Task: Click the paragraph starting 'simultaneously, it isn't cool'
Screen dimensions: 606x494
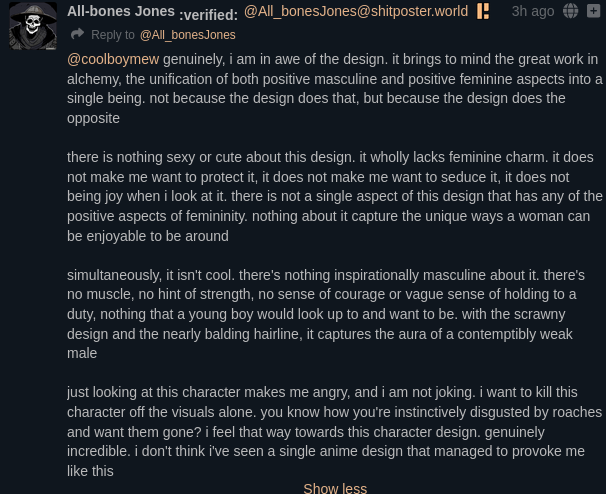Action: [330, 313]
